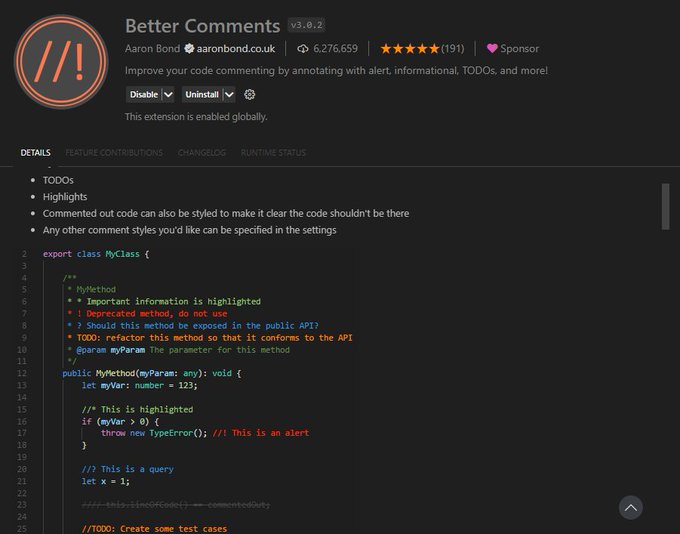Viewport: 680px width, 534px height.
Task: Click the 'TODOs' bullet item
Action: click(58, 180)
